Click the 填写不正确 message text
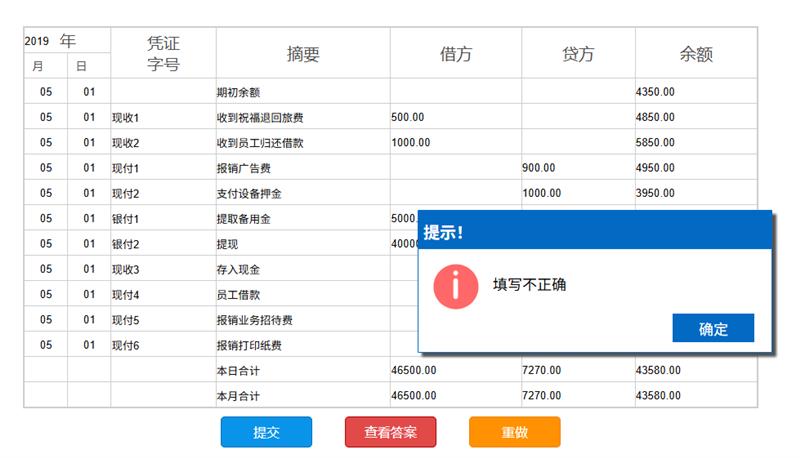The image size is (800, 458). [530, 285]
